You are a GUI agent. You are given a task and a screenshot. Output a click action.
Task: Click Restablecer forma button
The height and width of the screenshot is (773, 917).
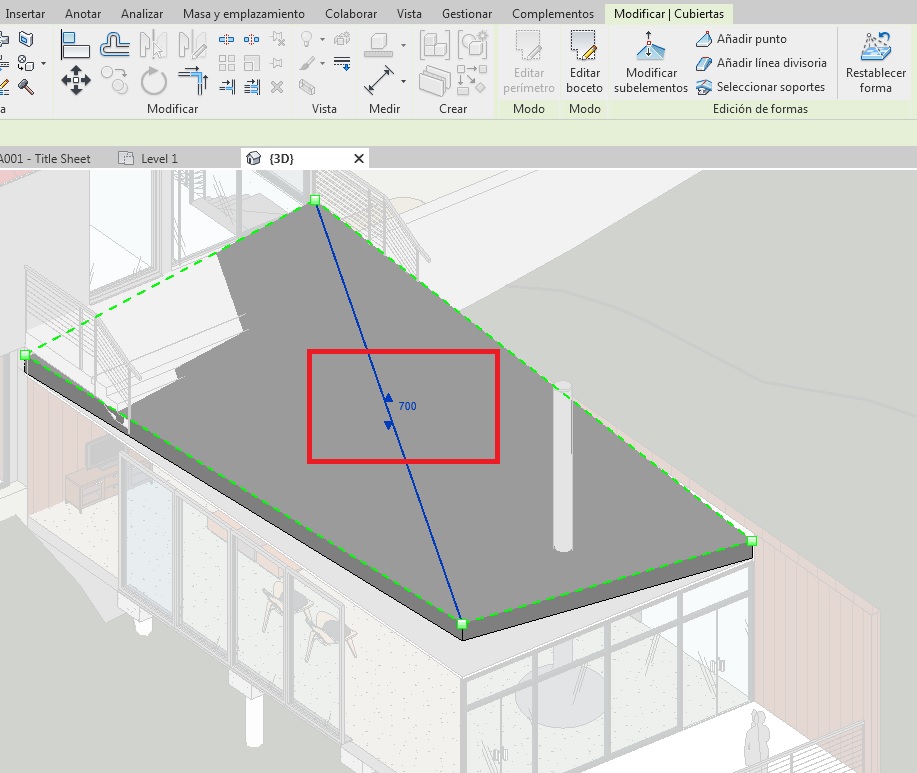[x=875, y=62]
